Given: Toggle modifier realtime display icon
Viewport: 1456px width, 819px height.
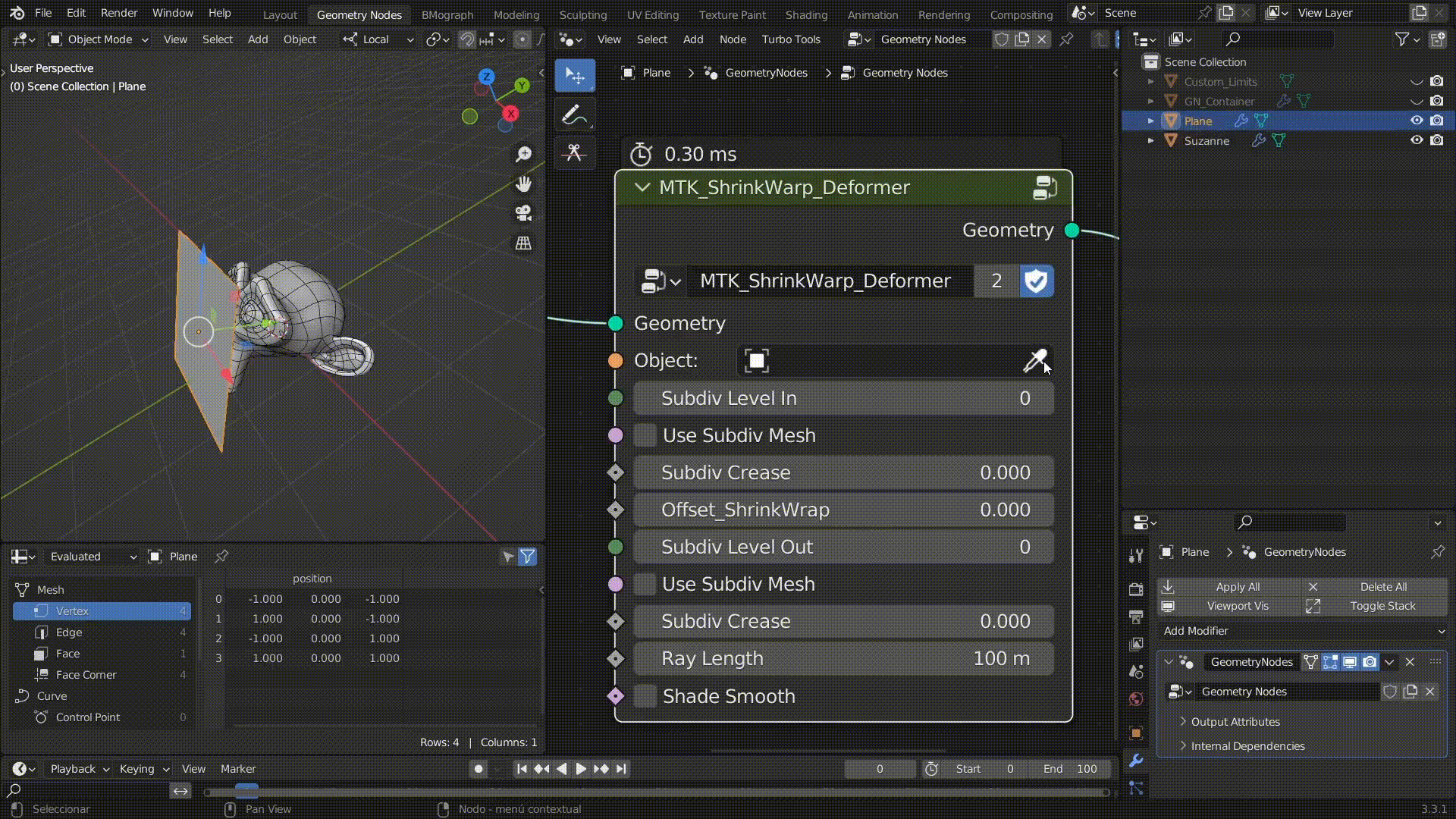Looking at the screenshot, I should point(1350,662).
